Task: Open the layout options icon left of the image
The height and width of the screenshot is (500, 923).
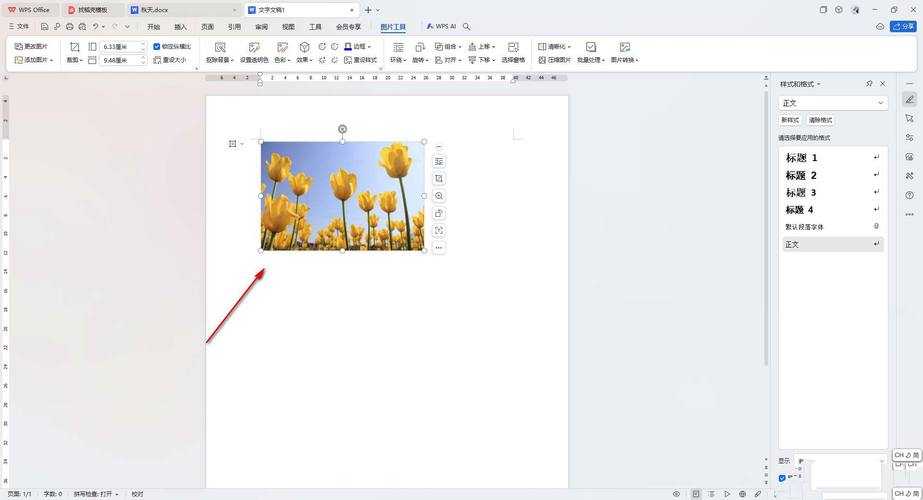Action: pyautogui.click(x=233, y=144)
